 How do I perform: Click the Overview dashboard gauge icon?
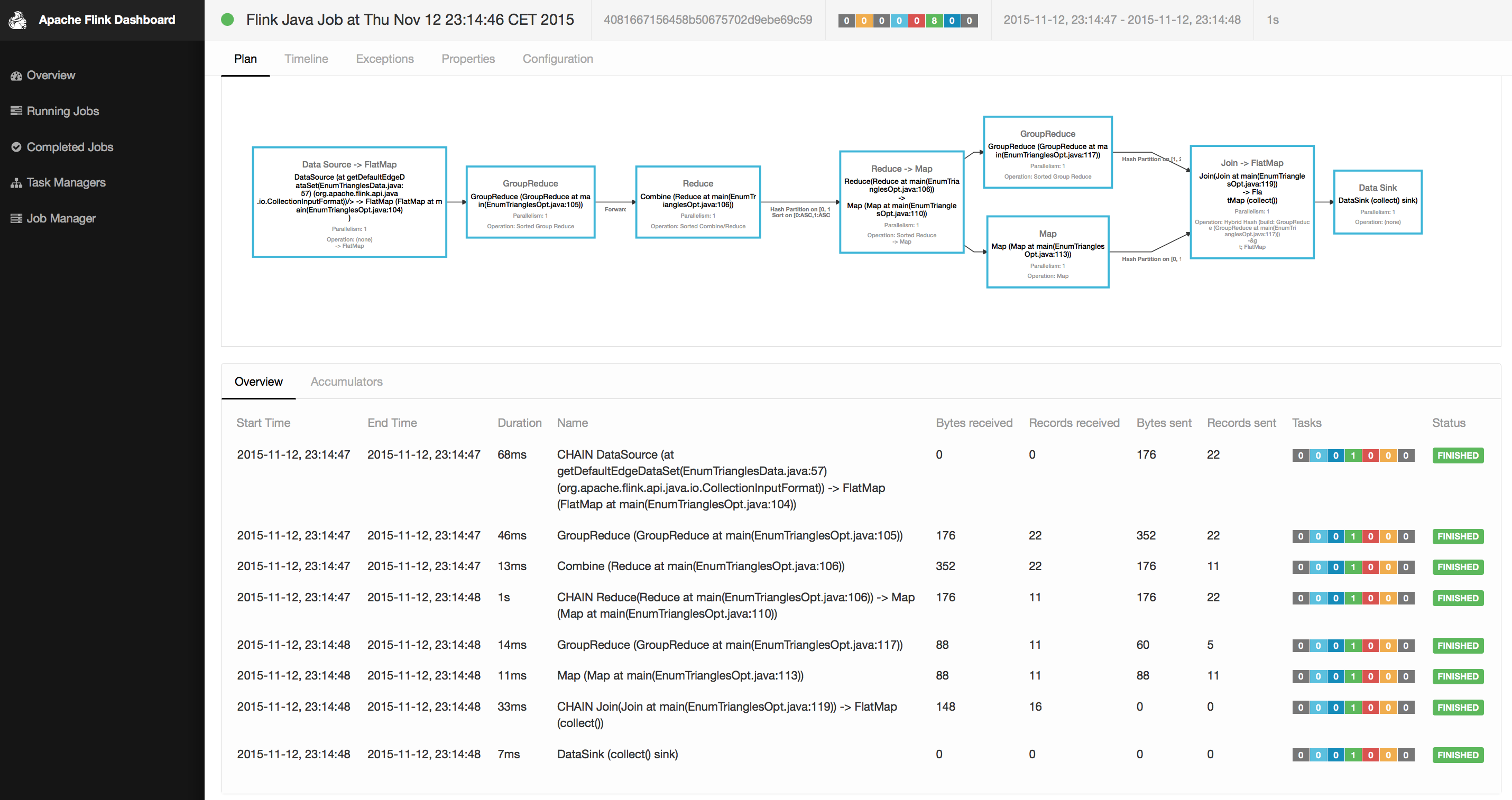(x=16, y=76)
